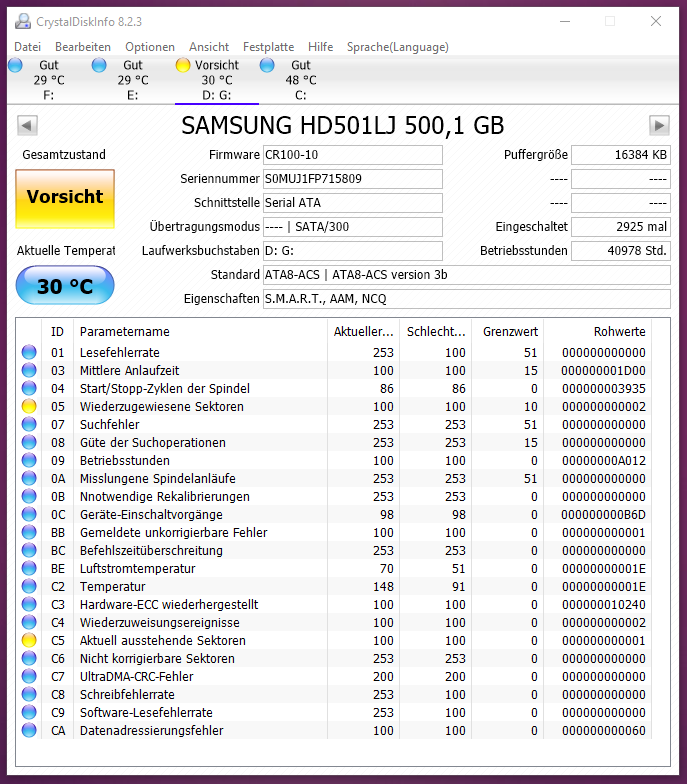The width and height of the screenshot is (687, 784).
Task: Select drive F: tab with 29 °C
Action: [48, 80]
